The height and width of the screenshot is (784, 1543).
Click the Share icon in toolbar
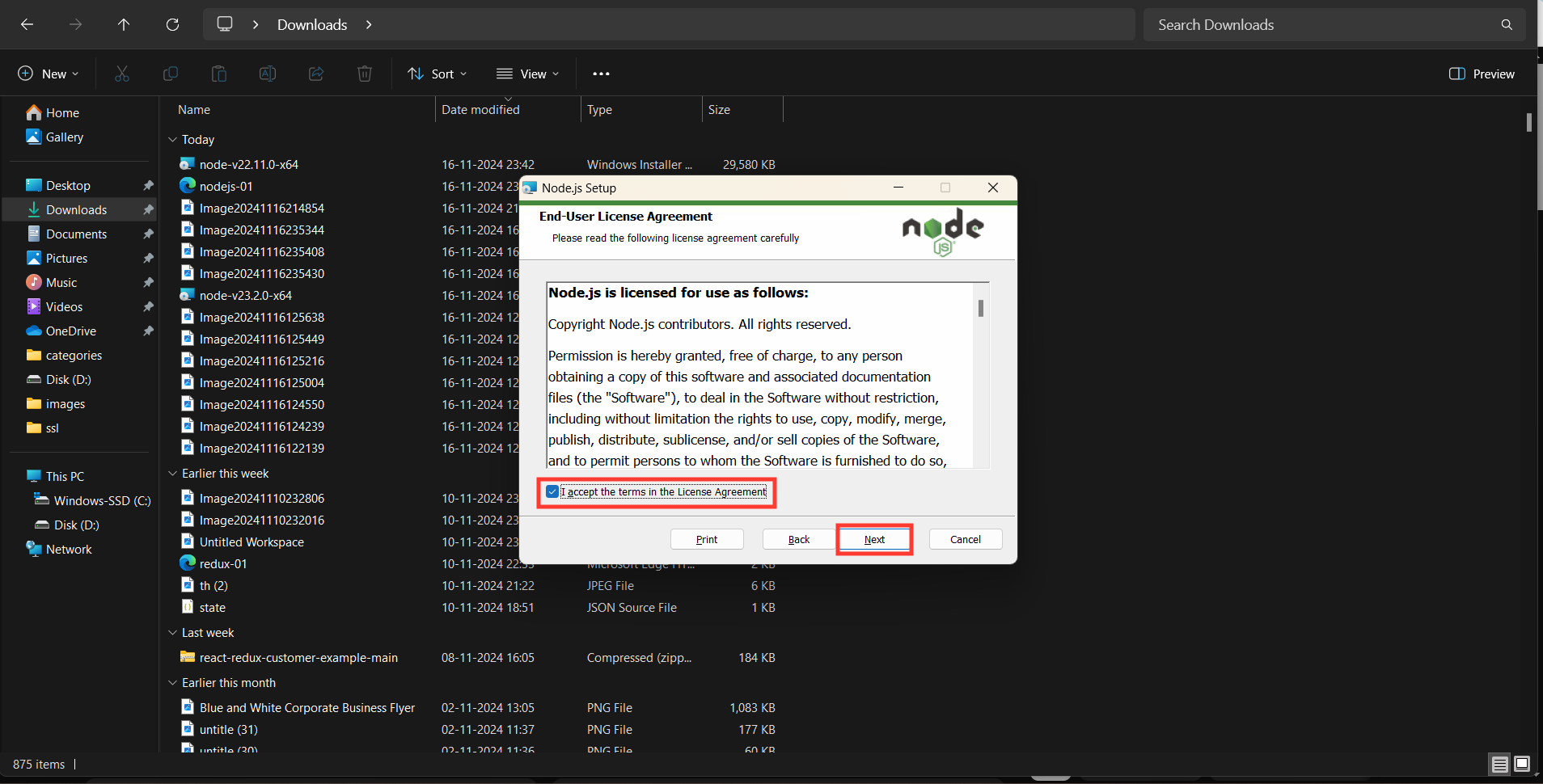click(316, 74)
